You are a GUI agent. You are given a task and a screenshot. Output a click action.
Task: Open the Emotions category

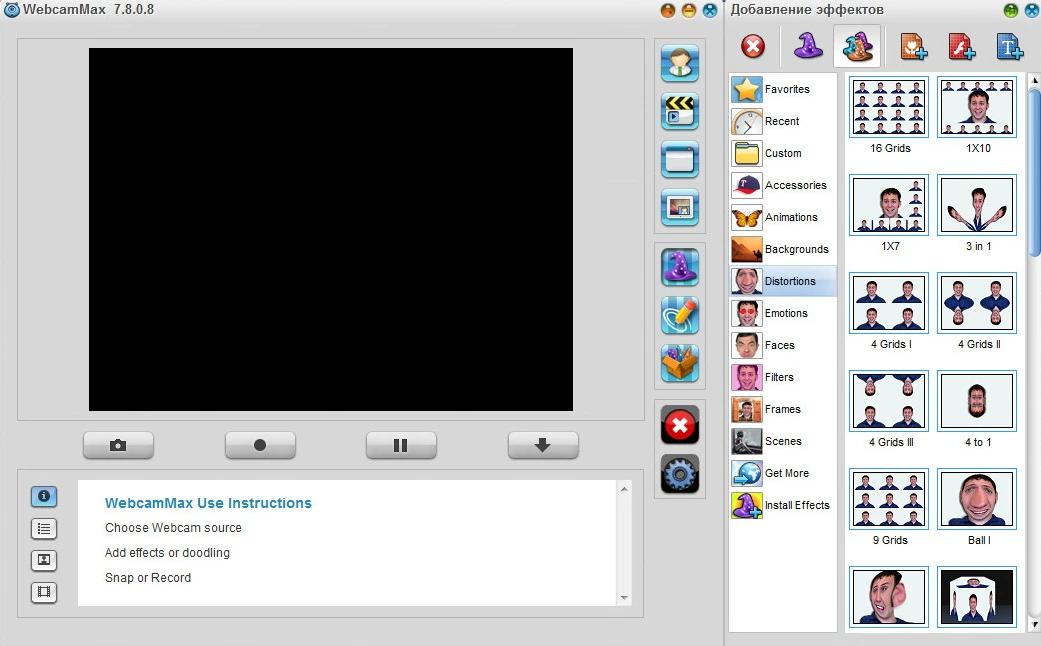[783, 313]
